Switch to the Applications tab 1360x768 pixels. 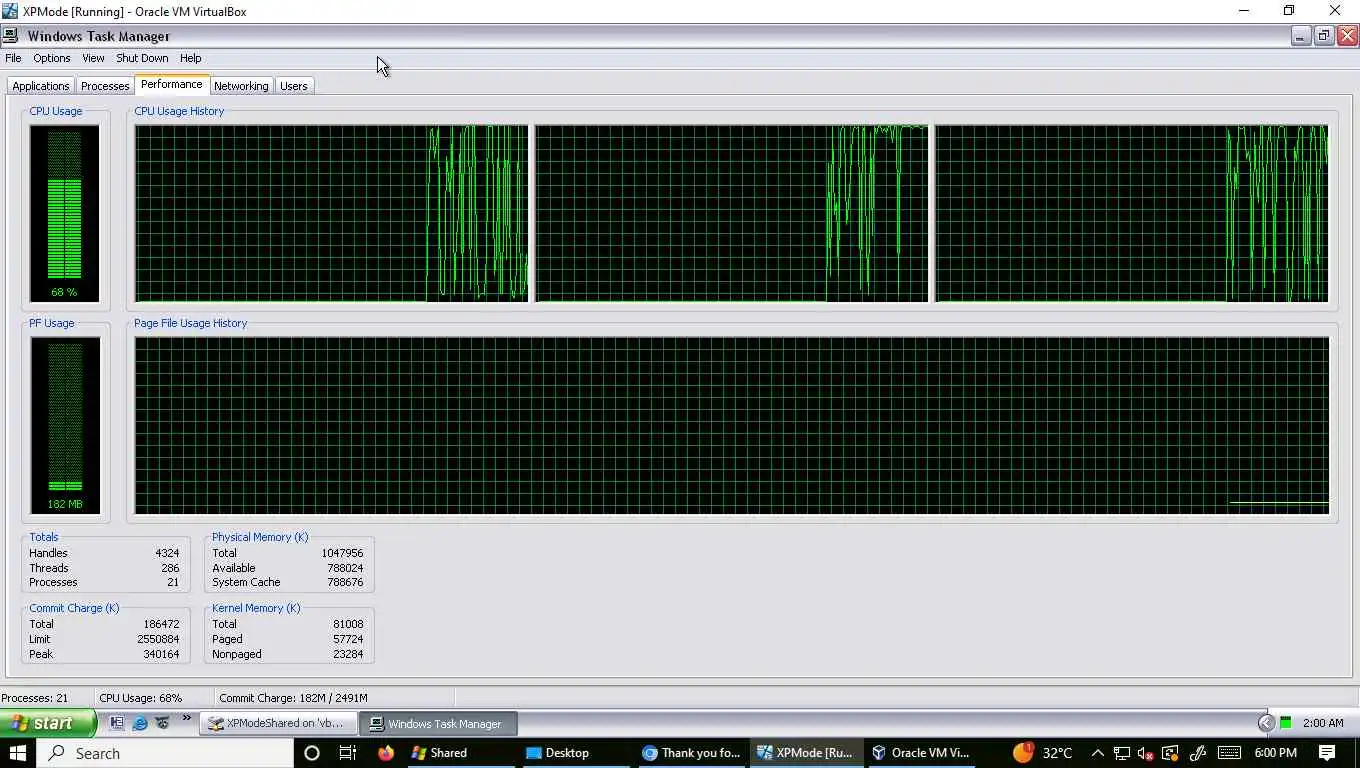[x=41, y=86]
